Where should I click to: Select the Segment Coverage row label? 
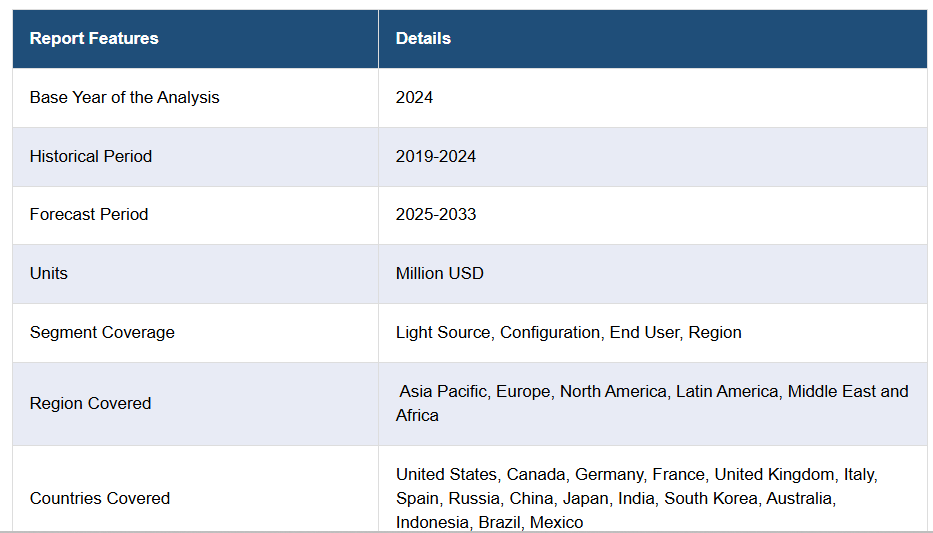tap(102, 333)
